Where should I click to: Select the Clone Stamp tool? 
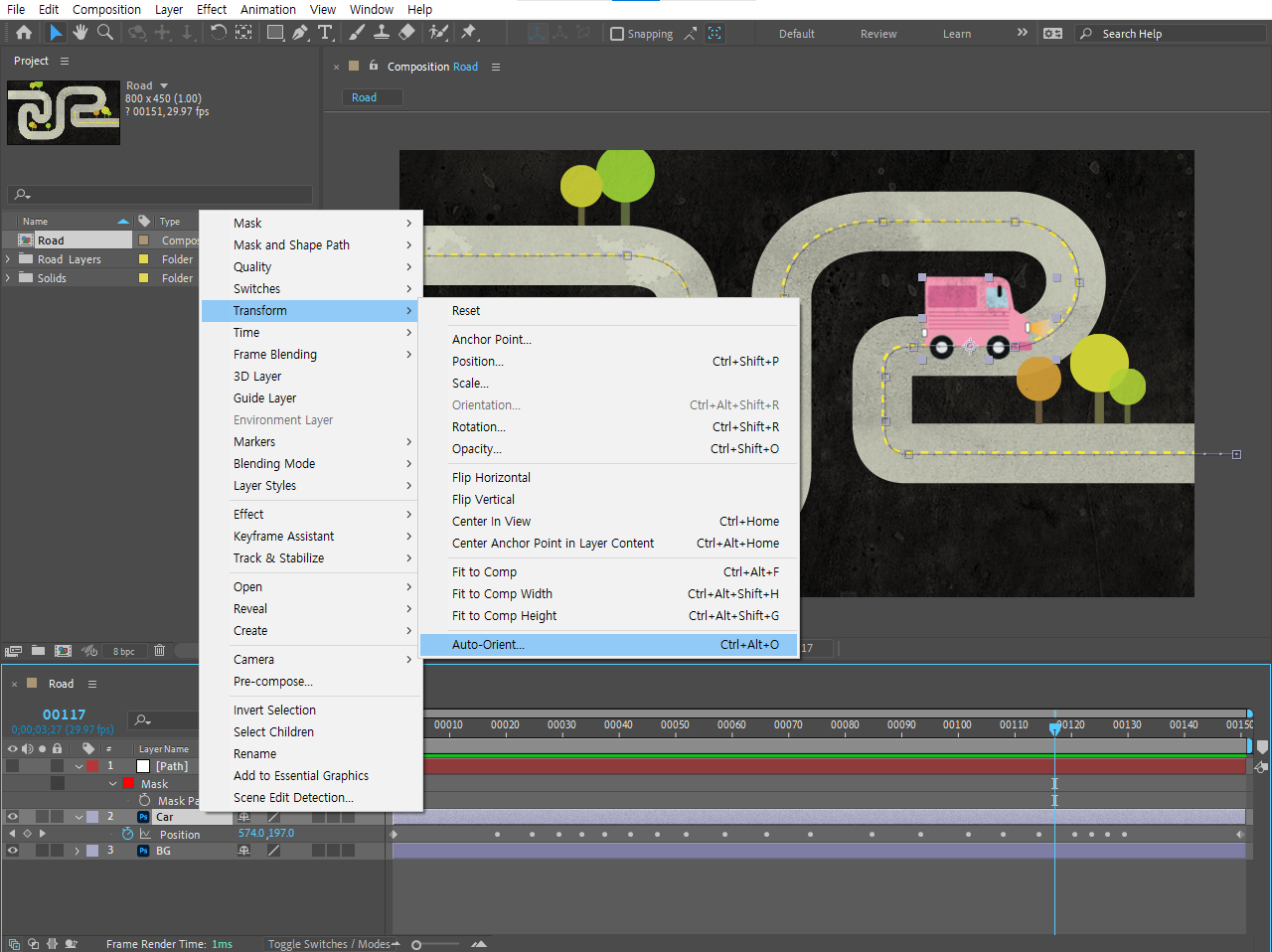[381, 33]
